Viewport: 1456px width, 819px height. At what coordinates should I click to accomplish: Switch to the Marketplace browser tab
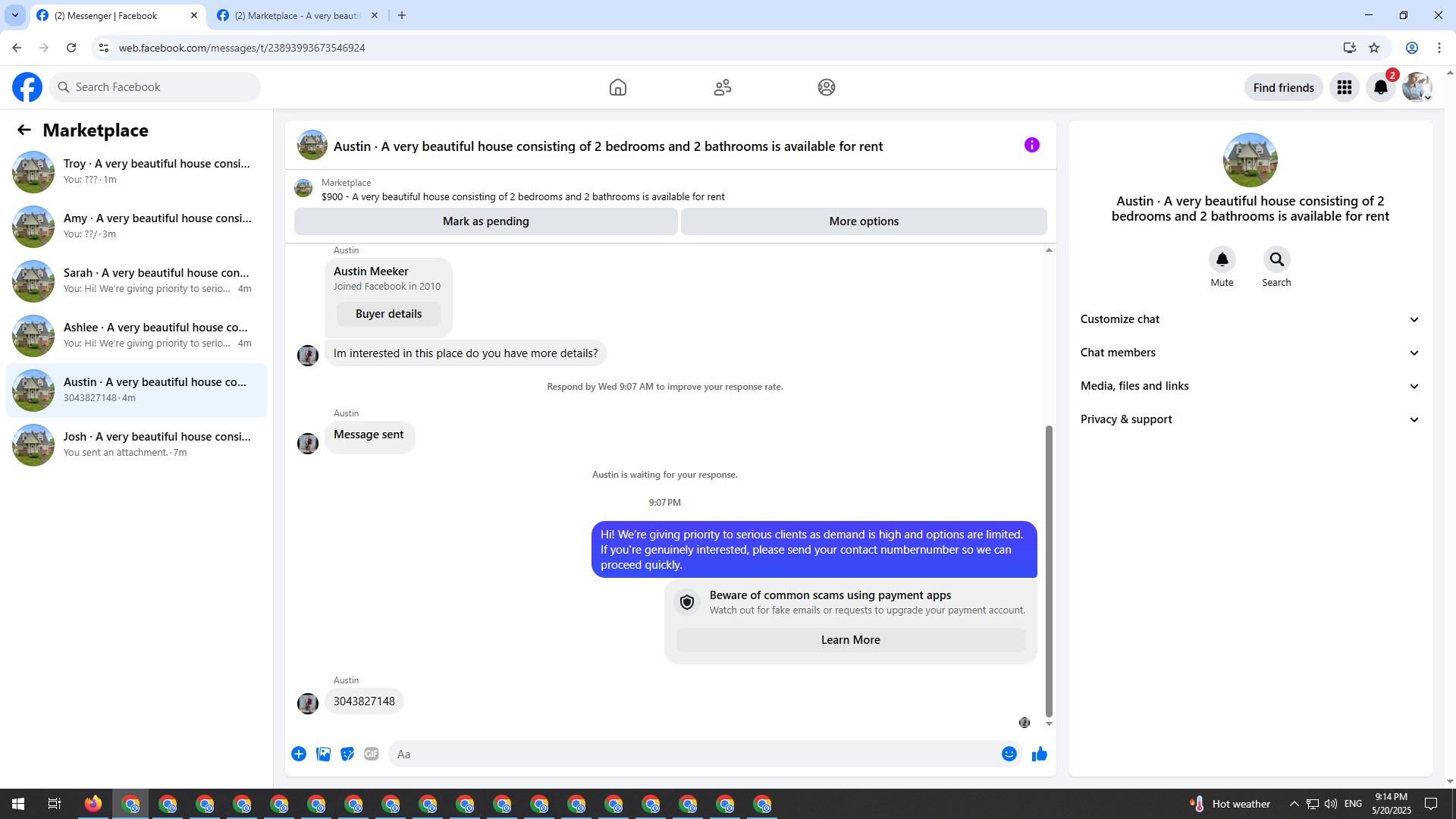click(x=297, y=15)
